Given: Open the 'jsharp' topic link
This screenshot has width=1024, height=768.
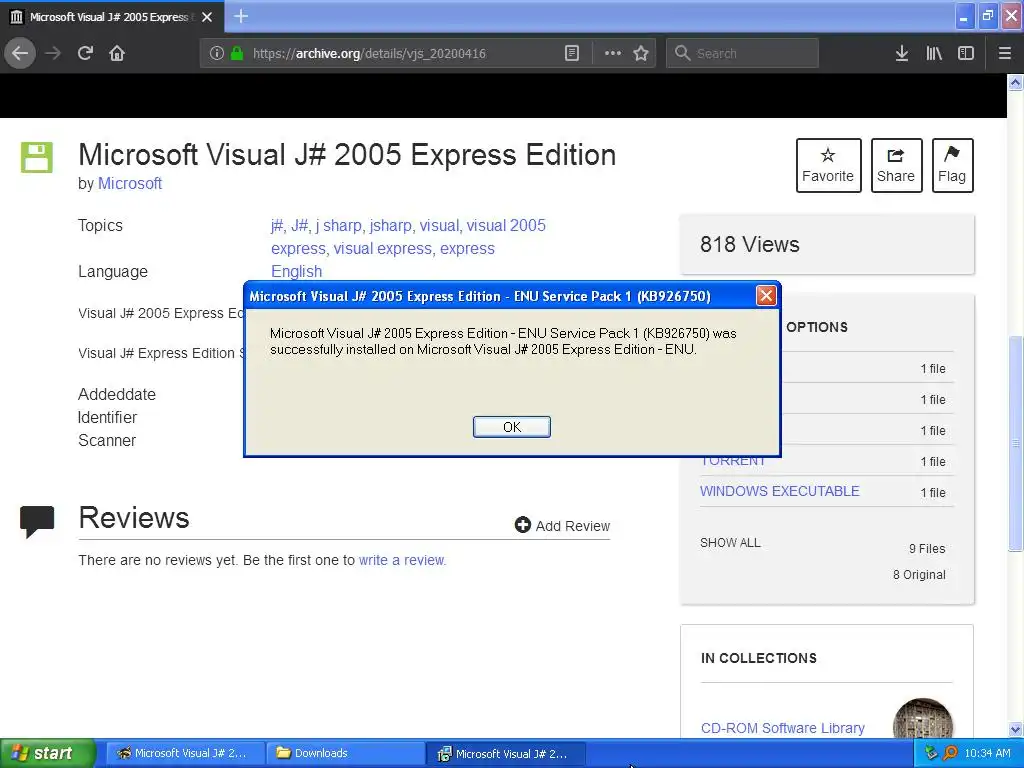Looking at the screenshot, I should (391, 225).
